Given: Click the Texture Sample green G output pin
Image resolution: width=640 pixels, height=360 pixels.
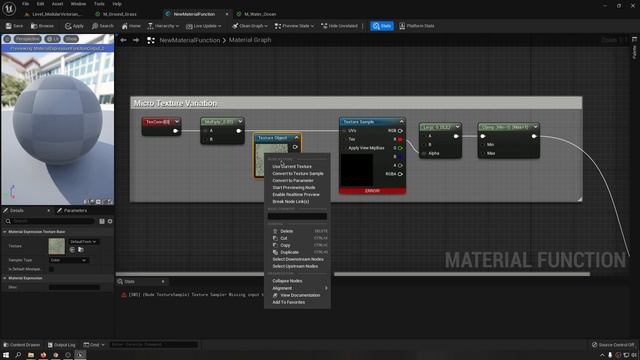Looking at the screenshot, I should point(400,148).
